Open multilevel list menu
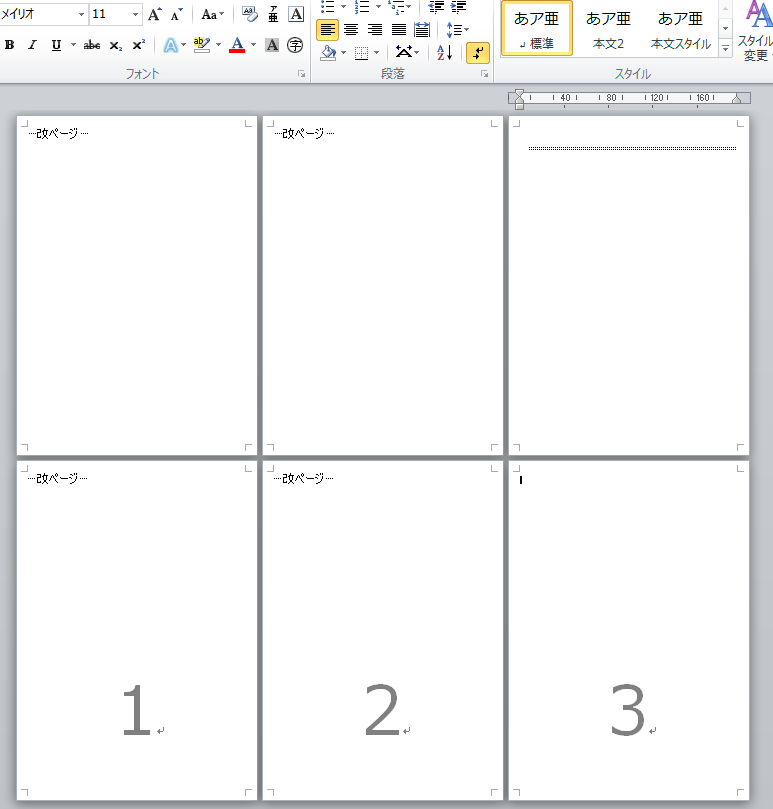773x809 pixels. click(x=399, y=7)
